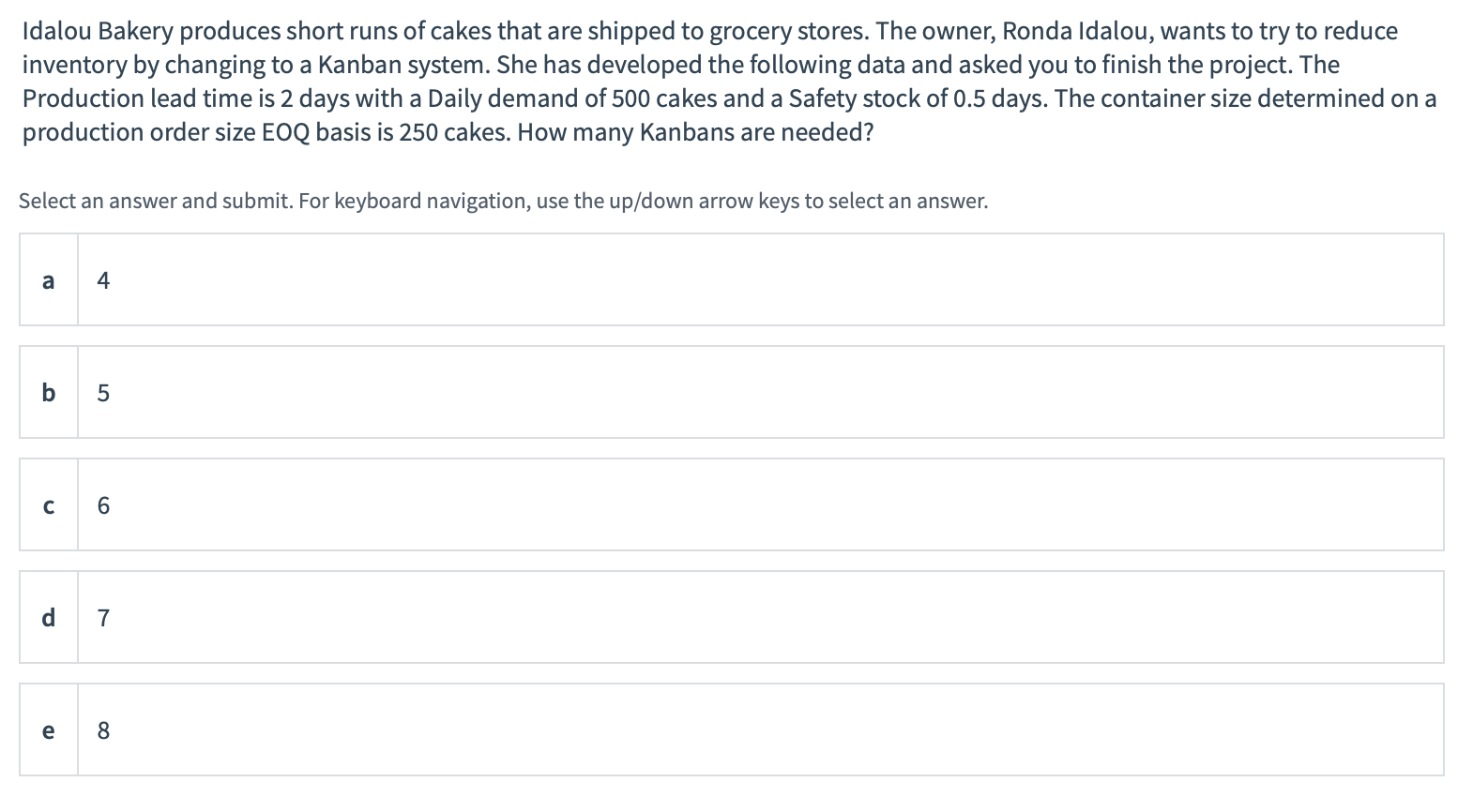
Task: Click the letter label "d" cell
Action: coord(49,618)
